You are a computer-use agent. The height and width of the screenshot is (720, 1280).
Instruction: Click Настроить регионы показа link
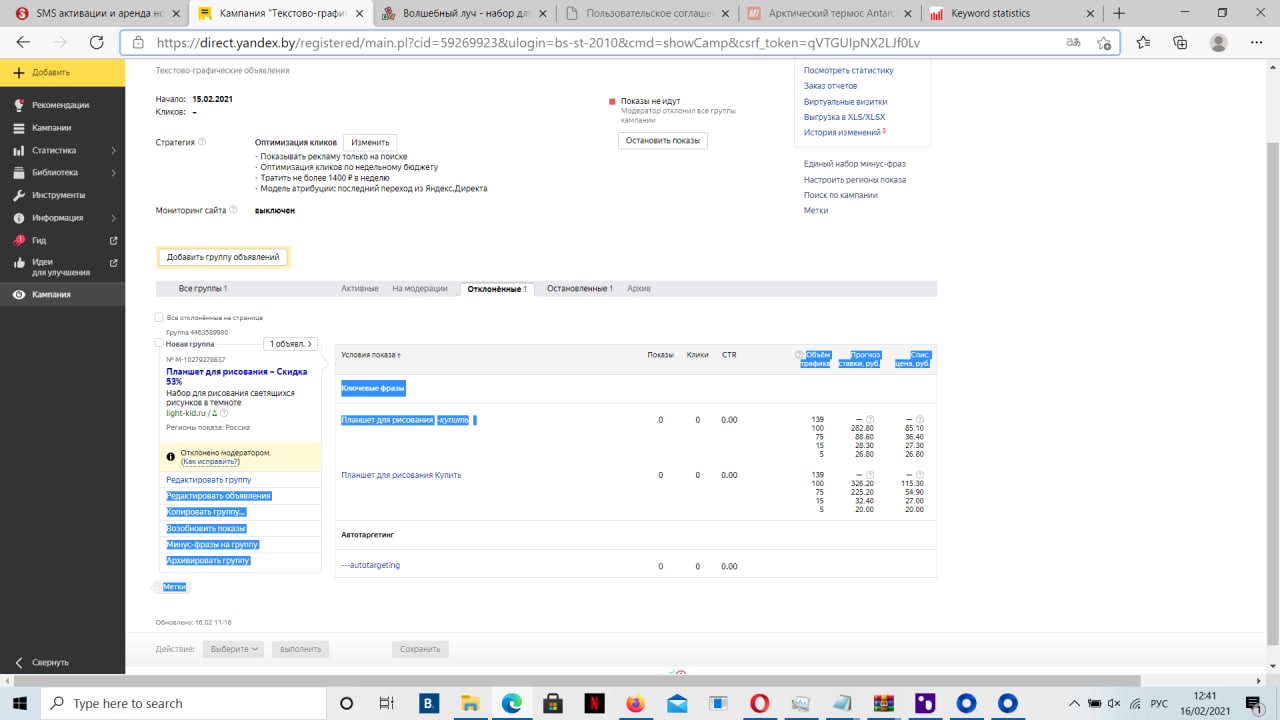pos(855,179)
